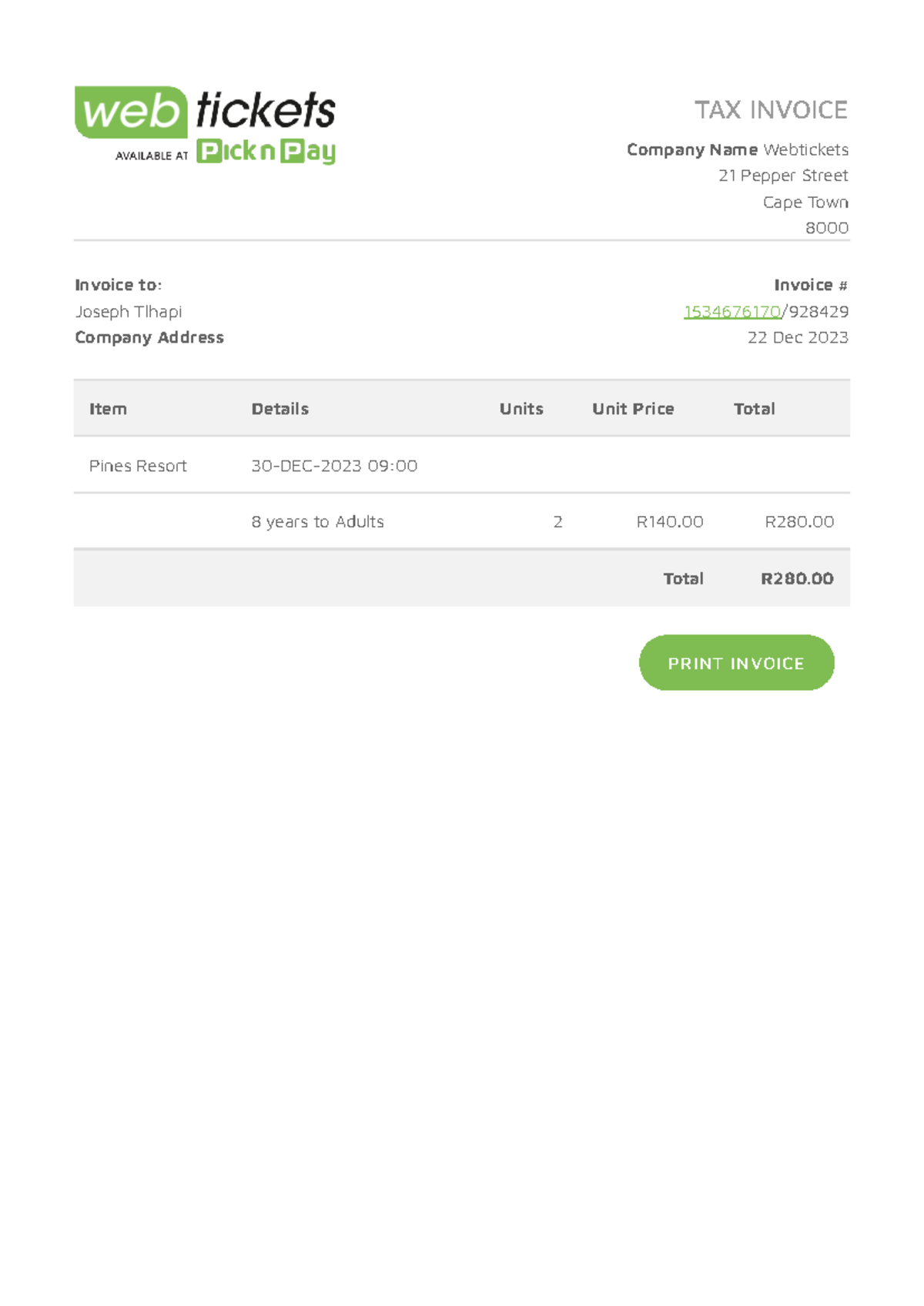Click the recipient name Joseph Tlhapi
Screen dimensions: 924x1306
point(129,312)
